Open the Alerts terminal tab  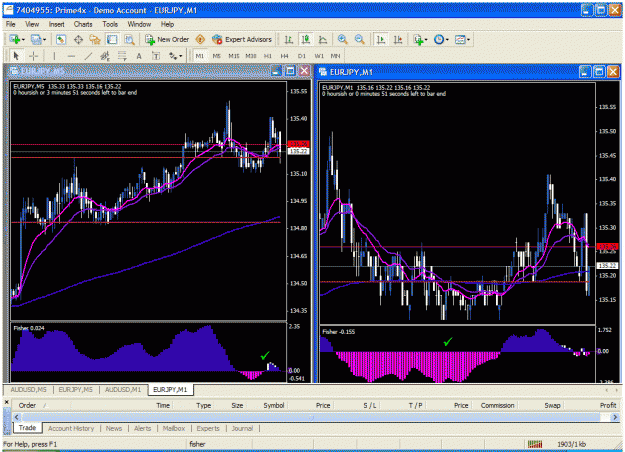[x=142, y=428]
